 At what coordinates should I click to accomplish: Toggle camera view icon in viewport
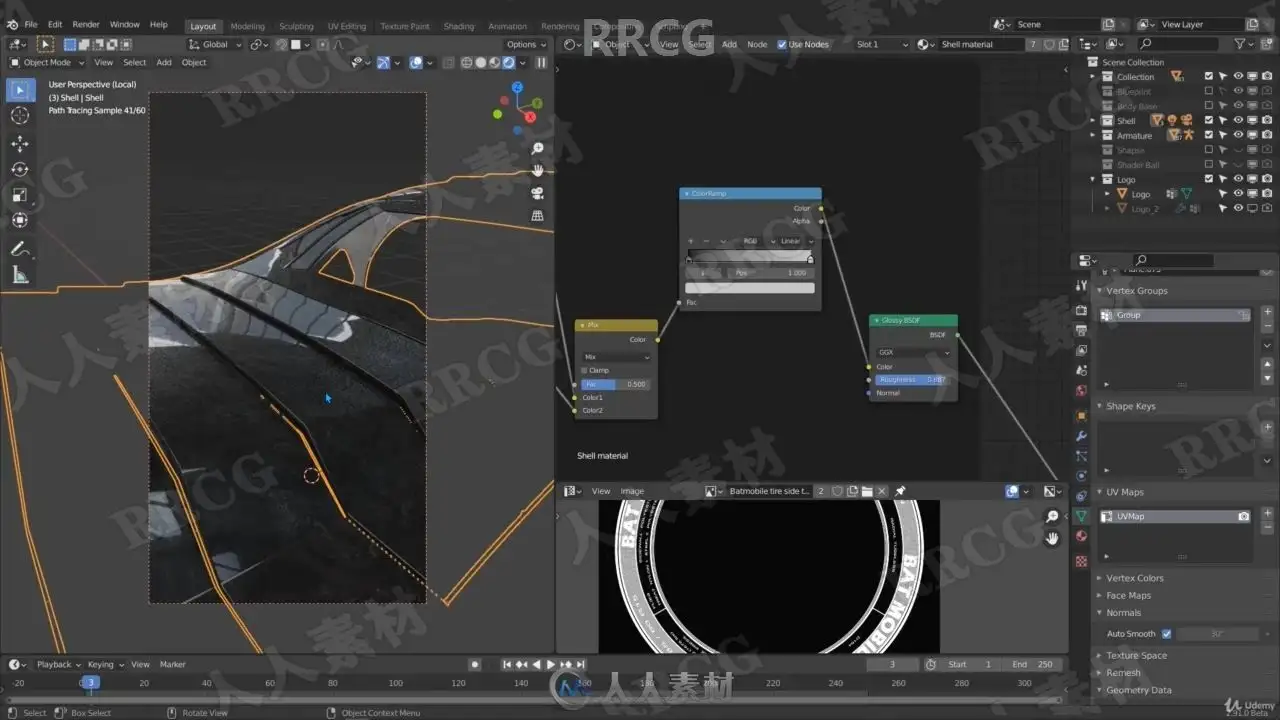[537, 193]
